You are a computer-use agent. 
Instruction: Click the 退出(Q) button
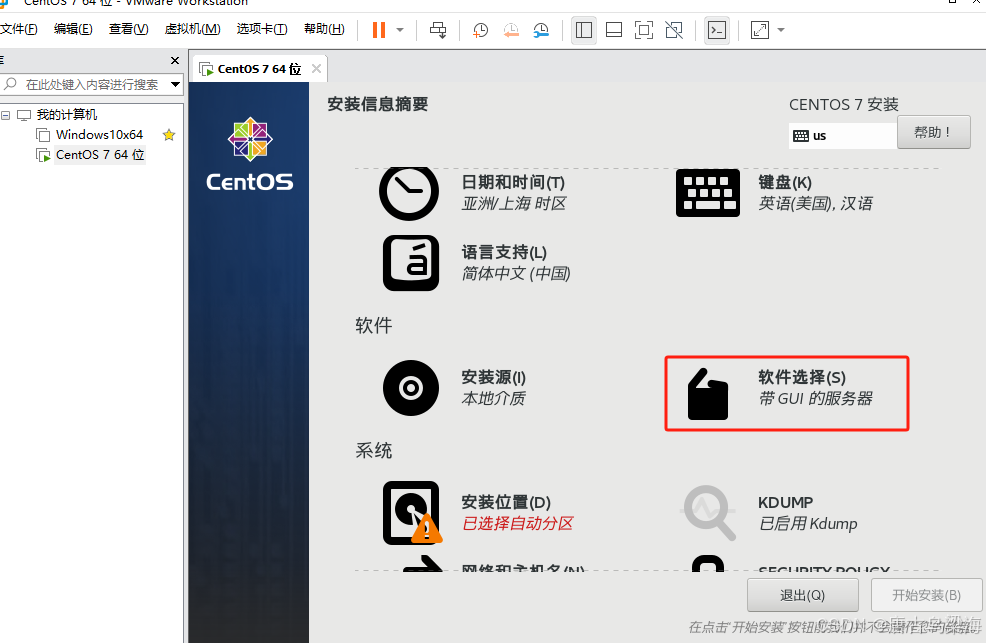click(x=802, y=595)
